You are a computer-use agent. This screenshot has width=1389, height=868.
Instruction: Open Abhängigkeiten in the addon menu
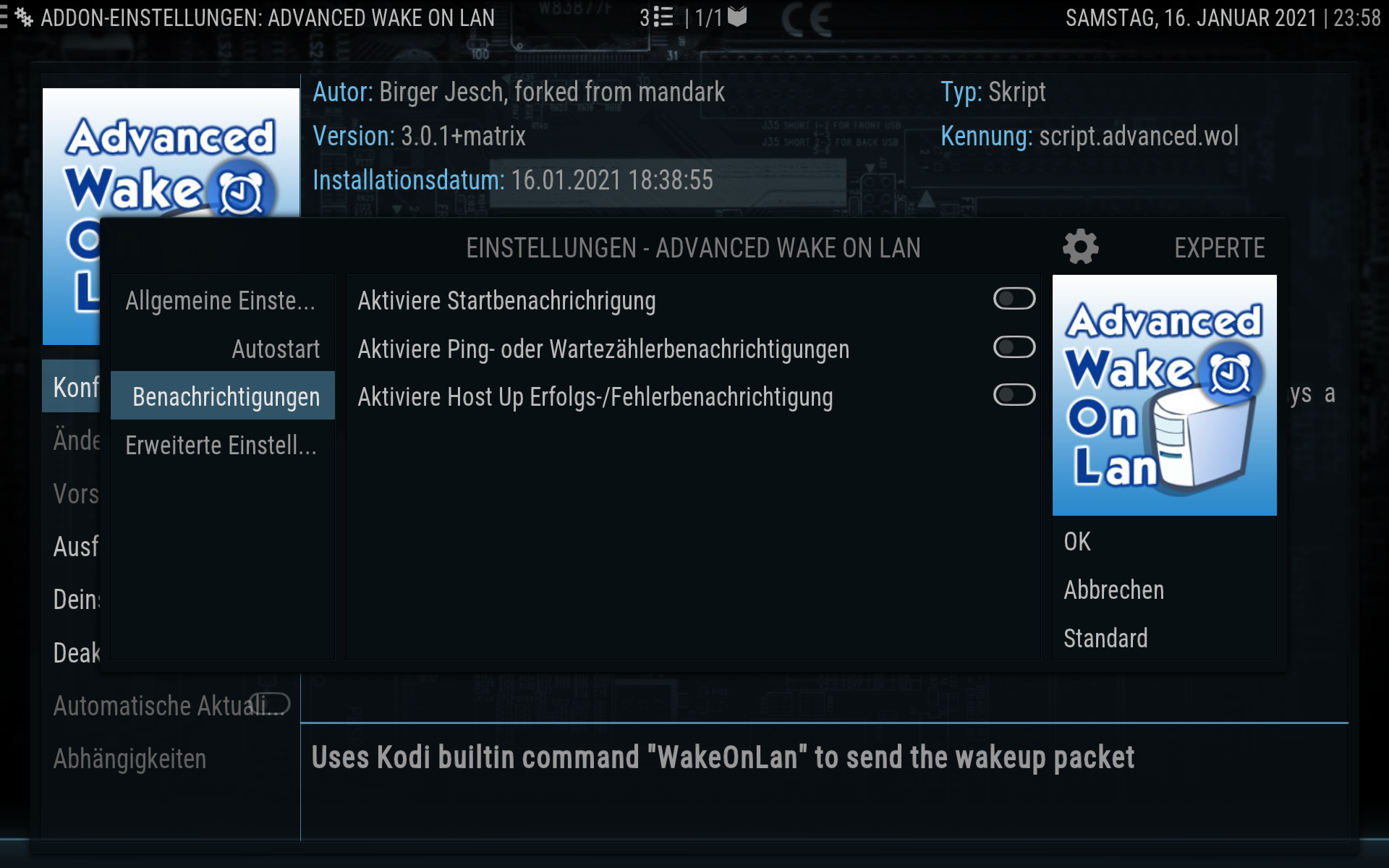click(x=130, y=759)
